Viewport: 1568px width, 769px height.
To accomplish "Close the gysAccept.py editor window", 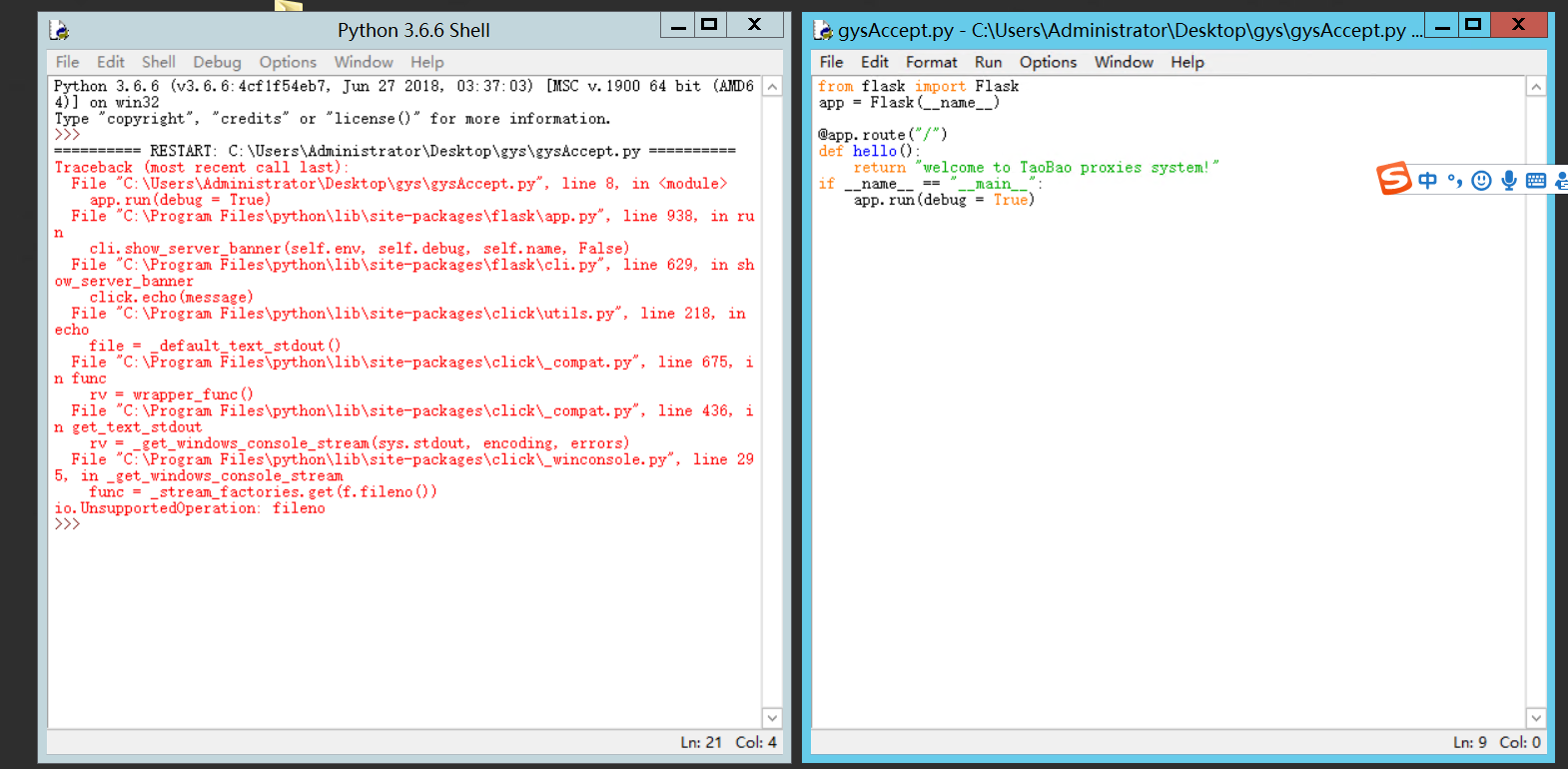I will [1519, 25].
